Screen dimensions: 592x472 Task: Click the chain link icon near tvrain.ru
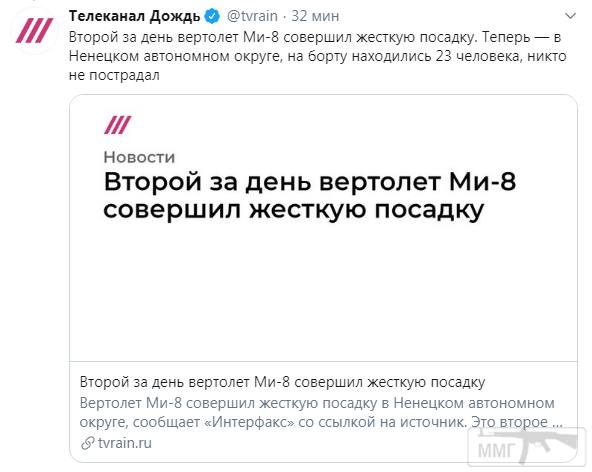coord(88,443)
